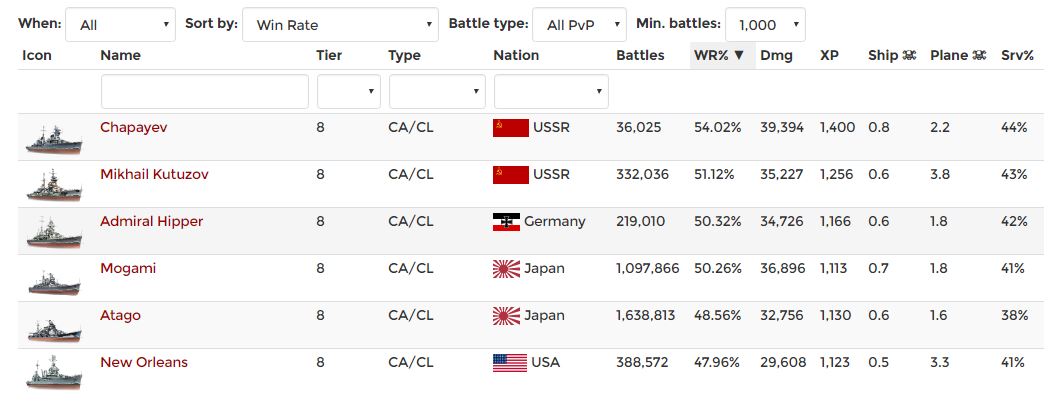Click the Mikhail Kutuzov ship icon
Viewport: 1048px width, 411px height.
pyautogui.click(x=46, y=186)
